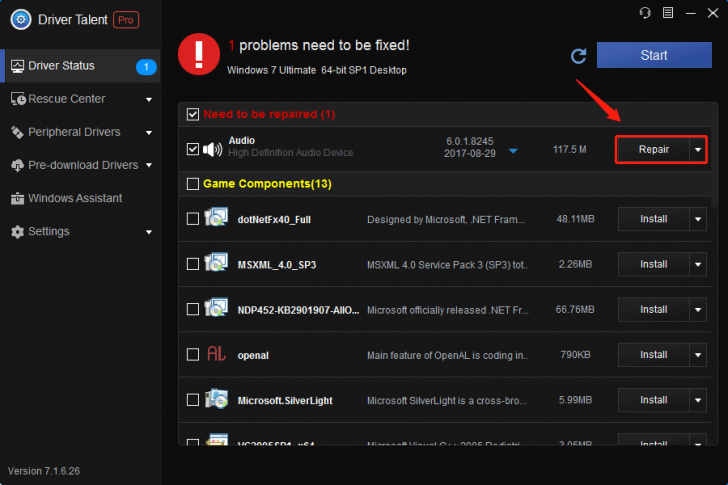This screenshot has height=485, width=728.
Task: Click the red exclamation warning icon
Action: point(199,54)
